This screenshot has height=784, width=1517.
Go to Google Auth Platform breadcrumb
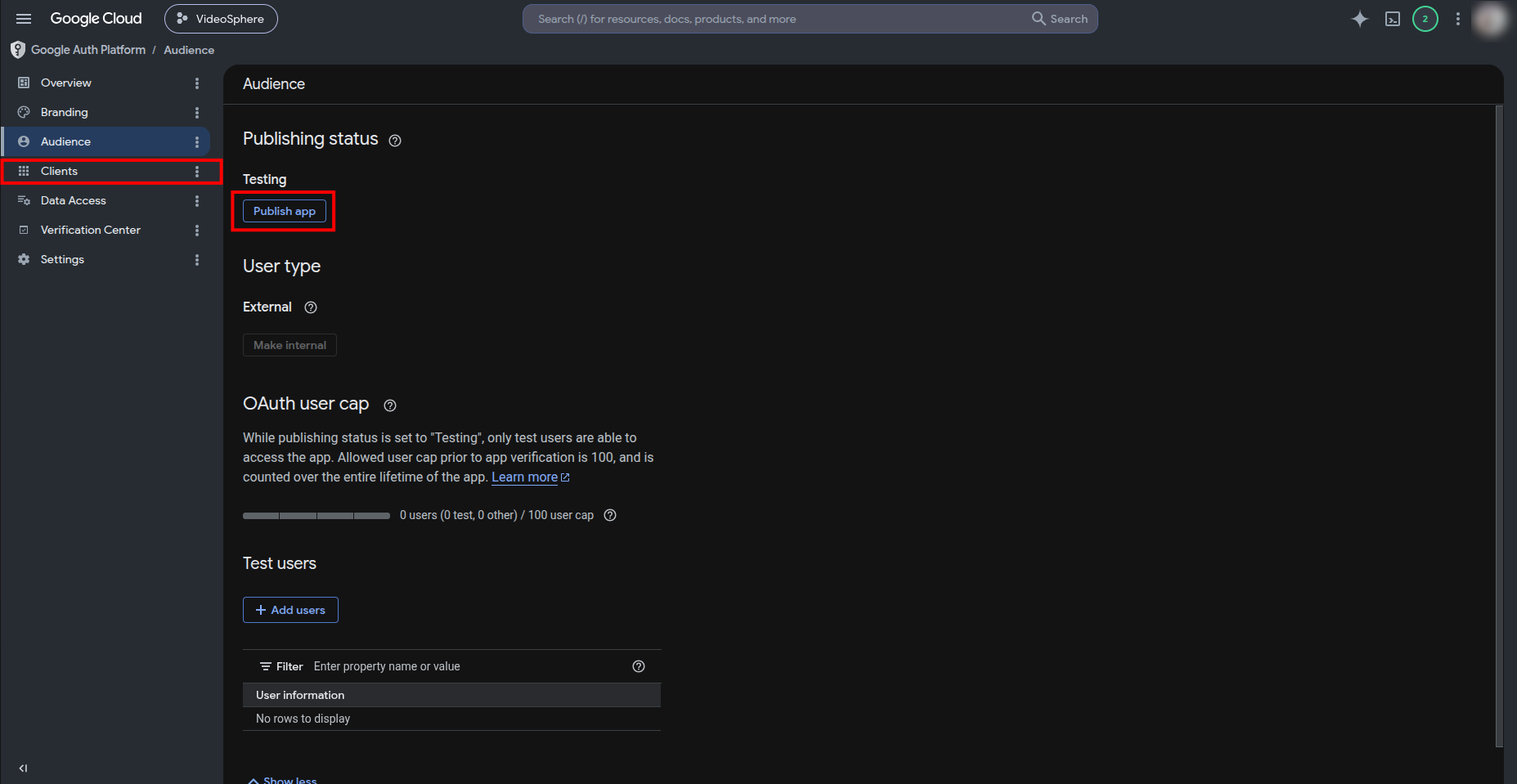(x=88, y=50)
